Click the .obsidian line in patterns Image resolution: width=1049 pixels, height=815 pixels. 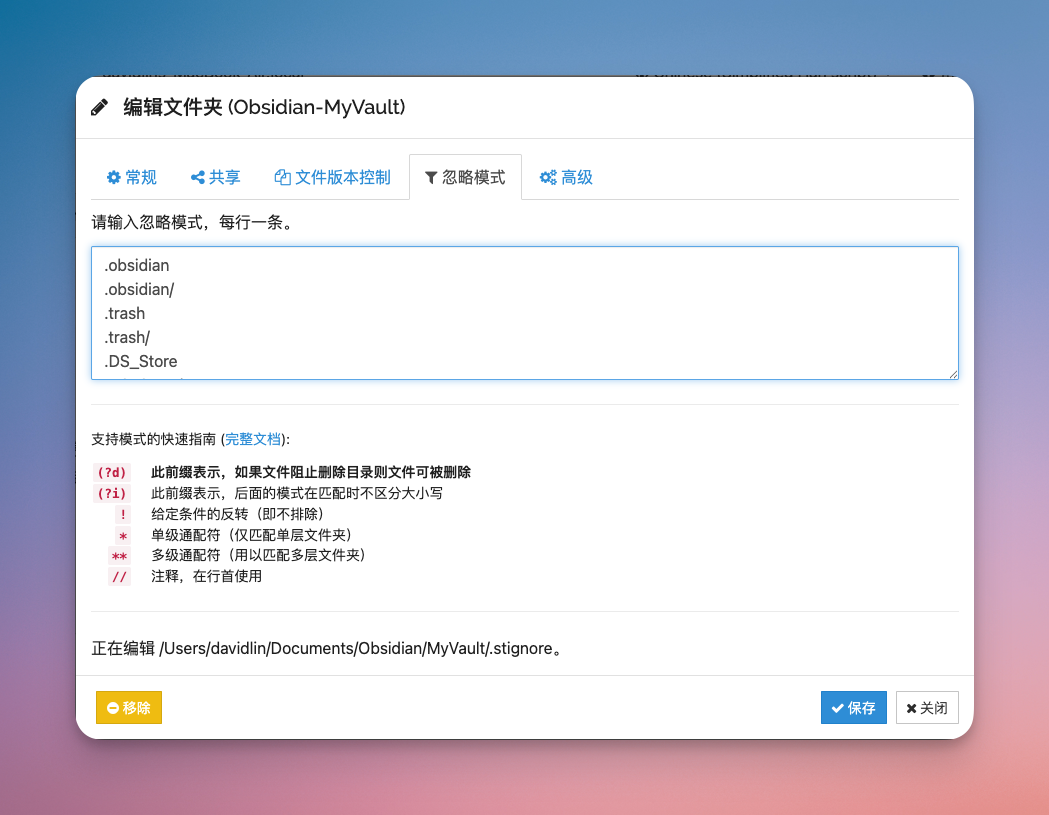point(137,266)
